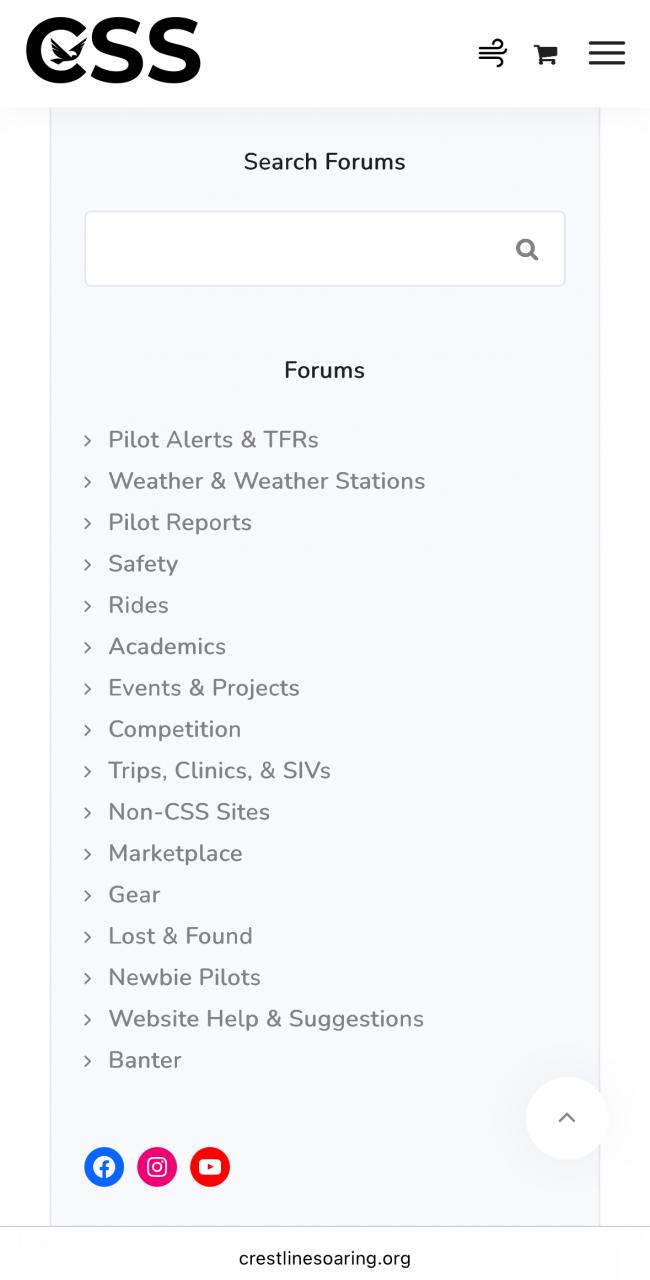Open the YouTube channel icon
The height and width of the screenshot is (1280, 650).
point(210,1167)
